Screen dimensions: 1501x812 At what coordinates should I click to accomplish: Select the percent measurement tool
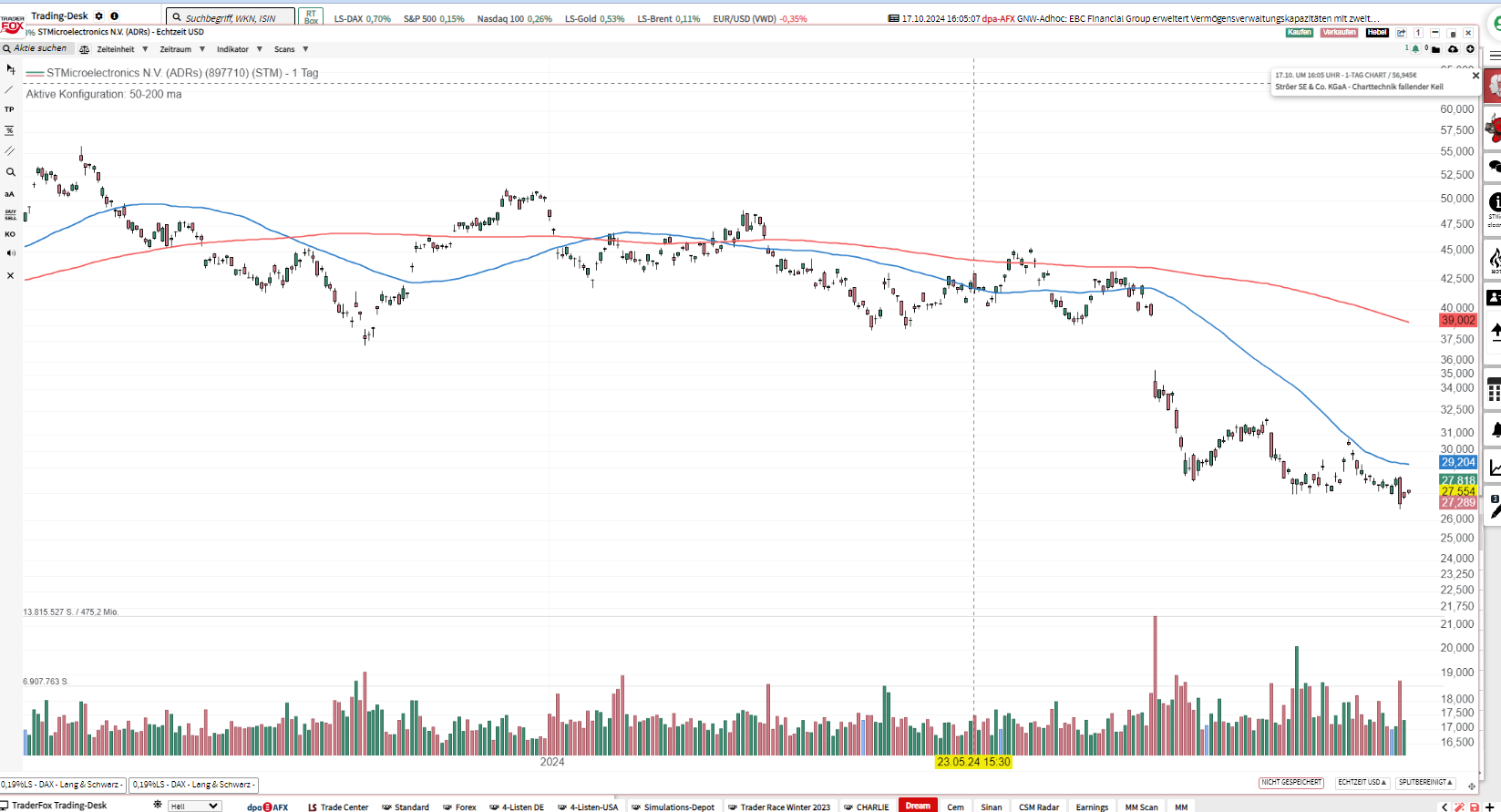click(x=10, y=130)
